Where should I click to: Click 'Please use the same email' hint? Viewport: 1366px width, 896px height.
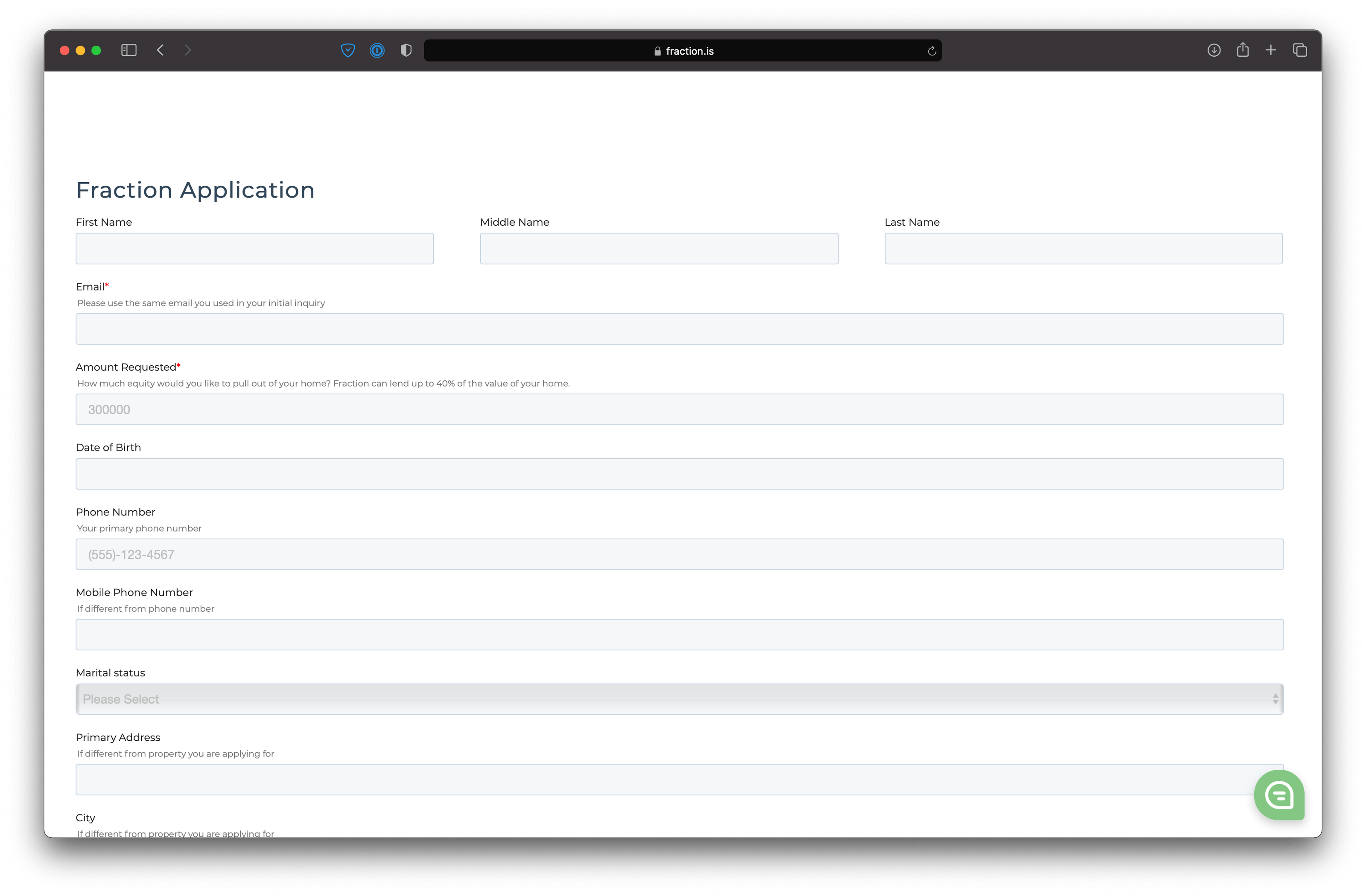pos(201,303)
